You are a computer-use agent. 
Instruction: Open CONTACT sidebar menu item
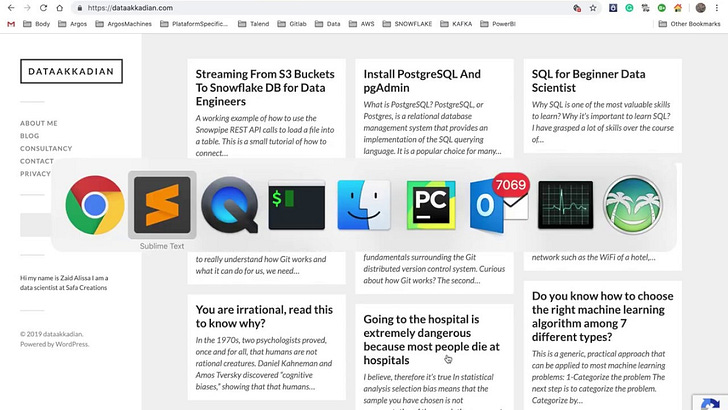(37, 161)
